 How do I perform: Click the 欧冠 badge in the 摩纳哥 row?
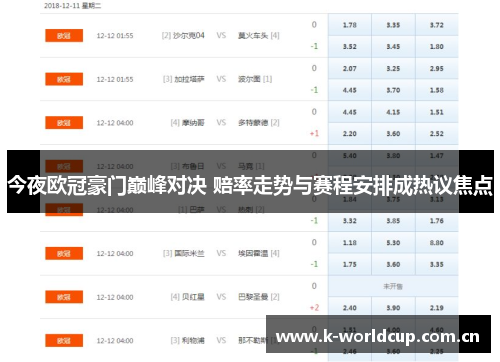(64, 123)
